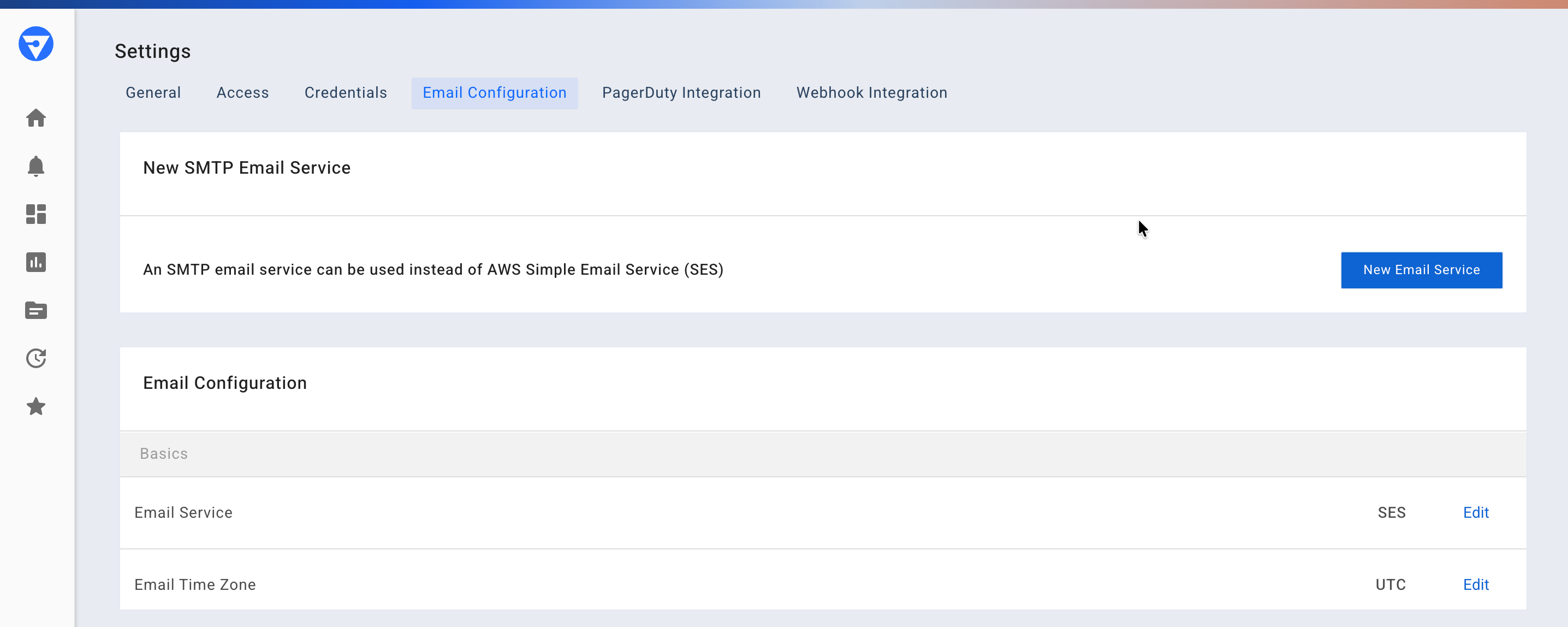Image resolution: width=1568 pixels, height=627 pixels.
Task: Edit the Email Time Zone setting
Action: coord(1476,584)
